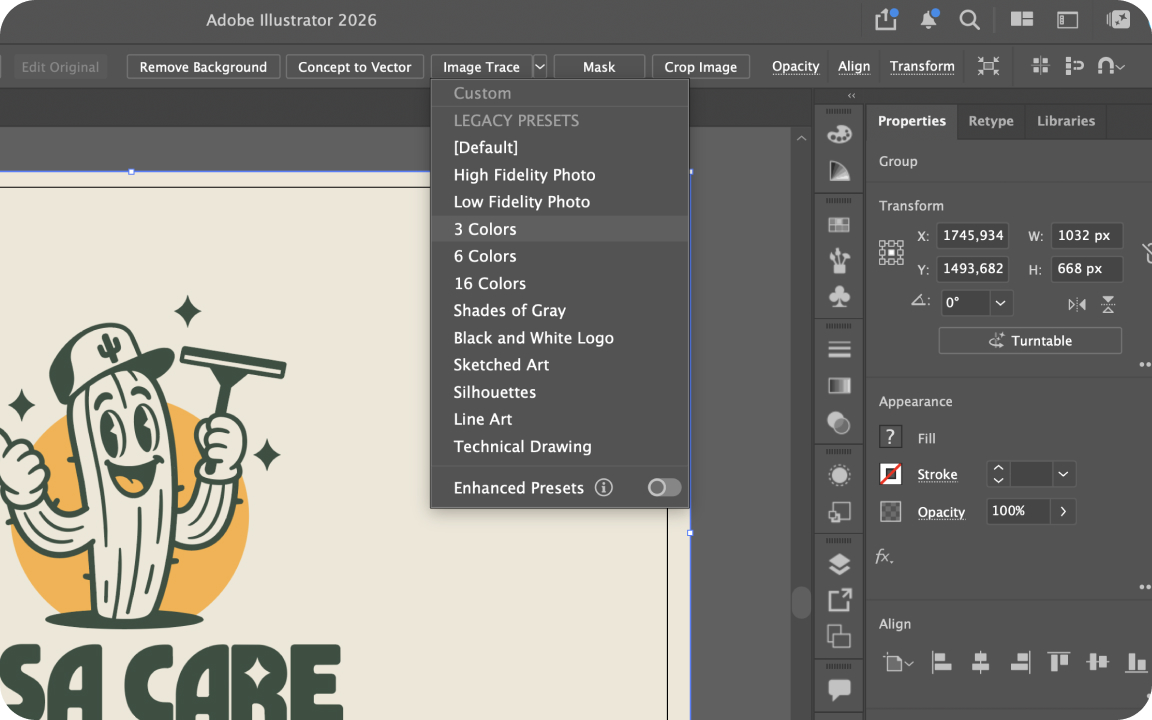Click the align to pixel grid icon

(x=1040, y=66)
